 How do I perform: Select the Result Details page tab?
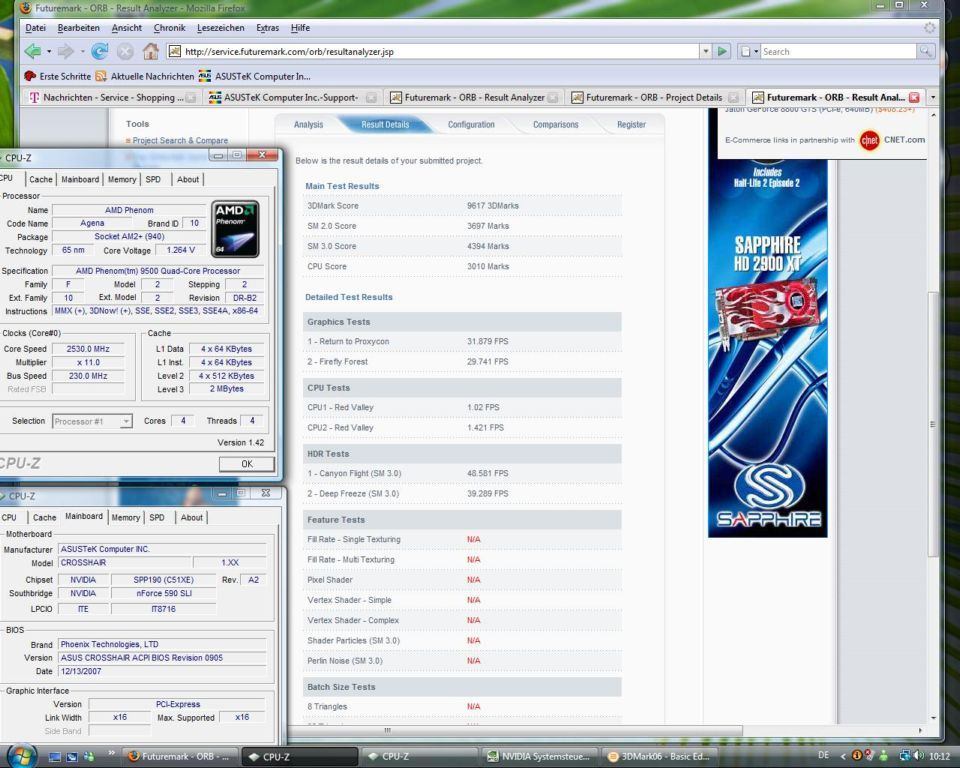click(385, 124)
